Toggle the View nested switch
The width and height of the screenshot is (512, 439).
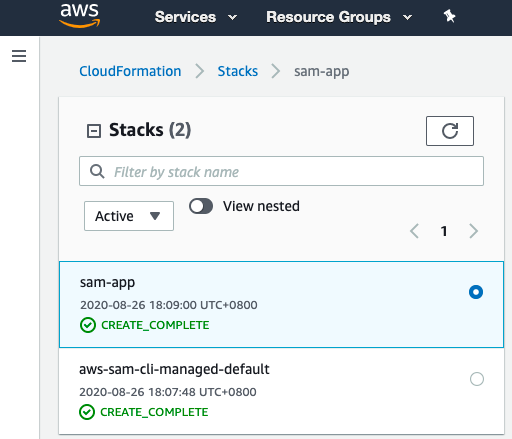pyautogui.click(x=201, y=206)
